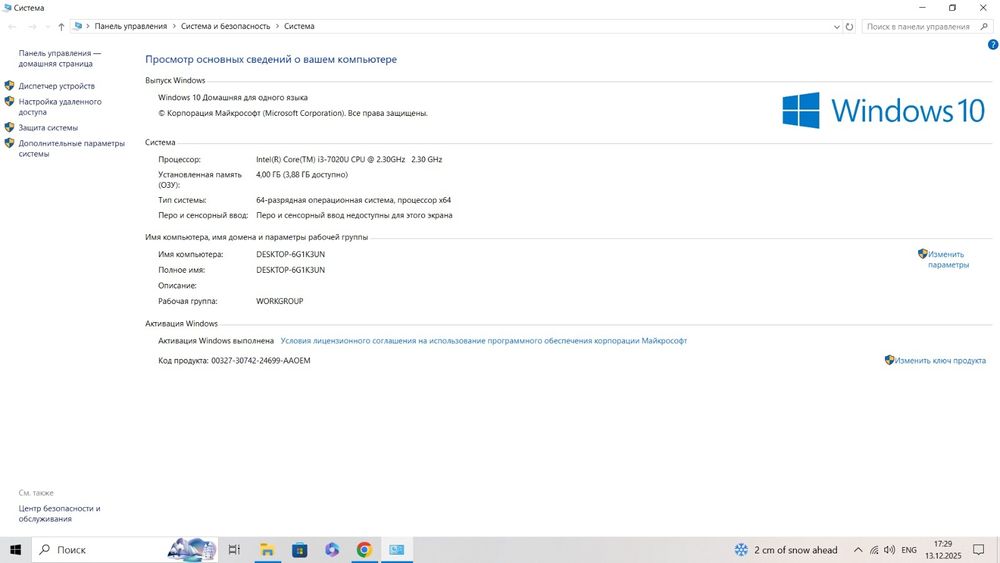Open Advanced system settings link
This screenshot has height=563, width=1000.
(x=71, y=149)
